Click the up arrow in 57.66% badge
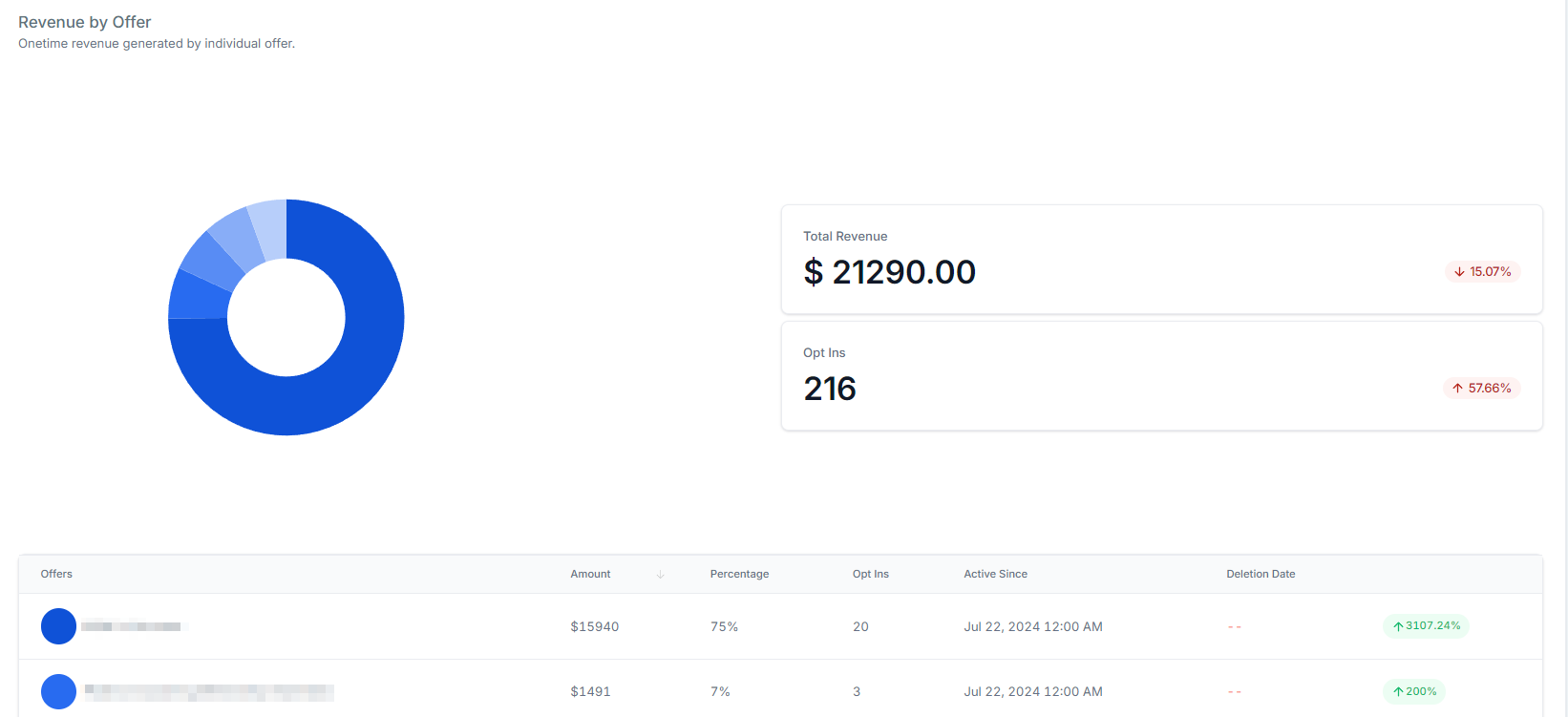The image size is (1568, 717). [x=1457, y=389]
